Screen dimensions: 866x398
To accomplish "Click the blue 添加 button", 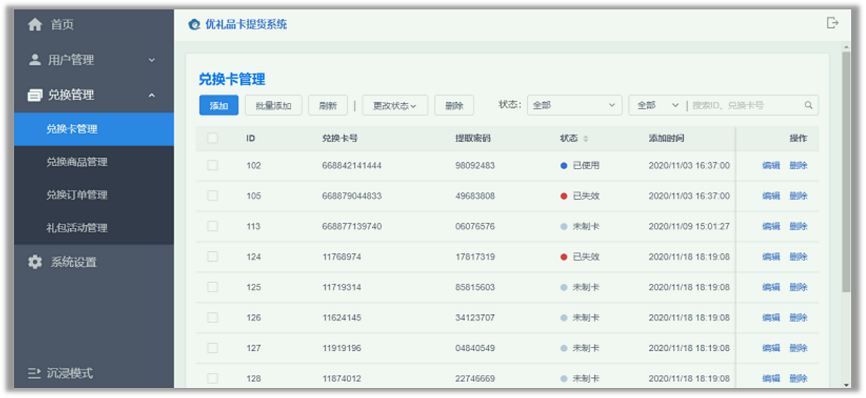I will pos(219,105).
